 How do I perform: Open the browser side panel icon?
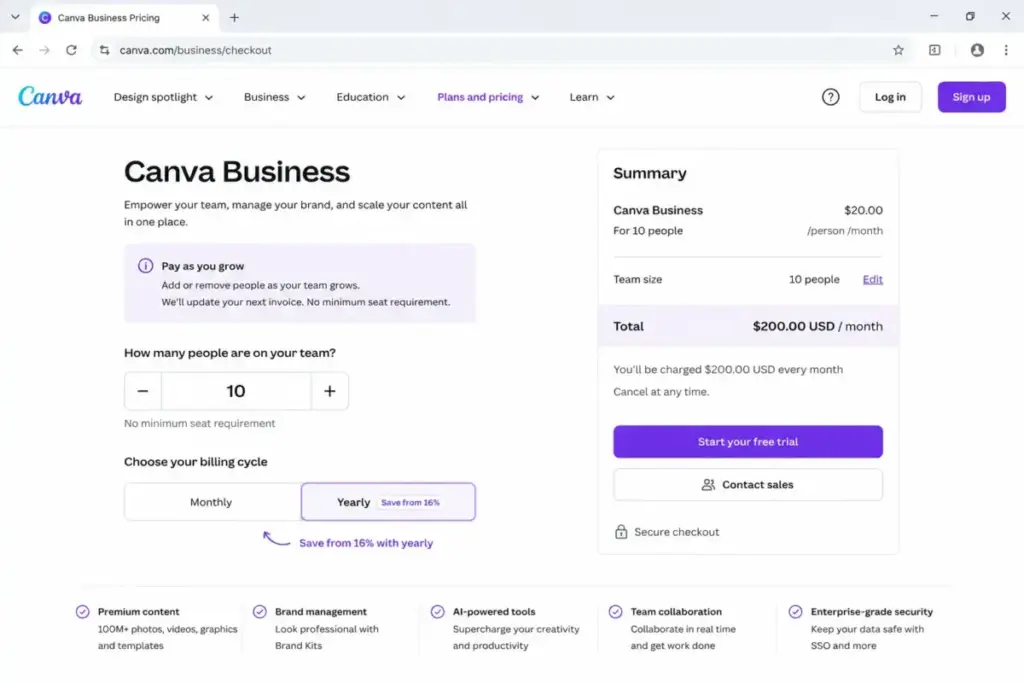(x=935, y=50)
